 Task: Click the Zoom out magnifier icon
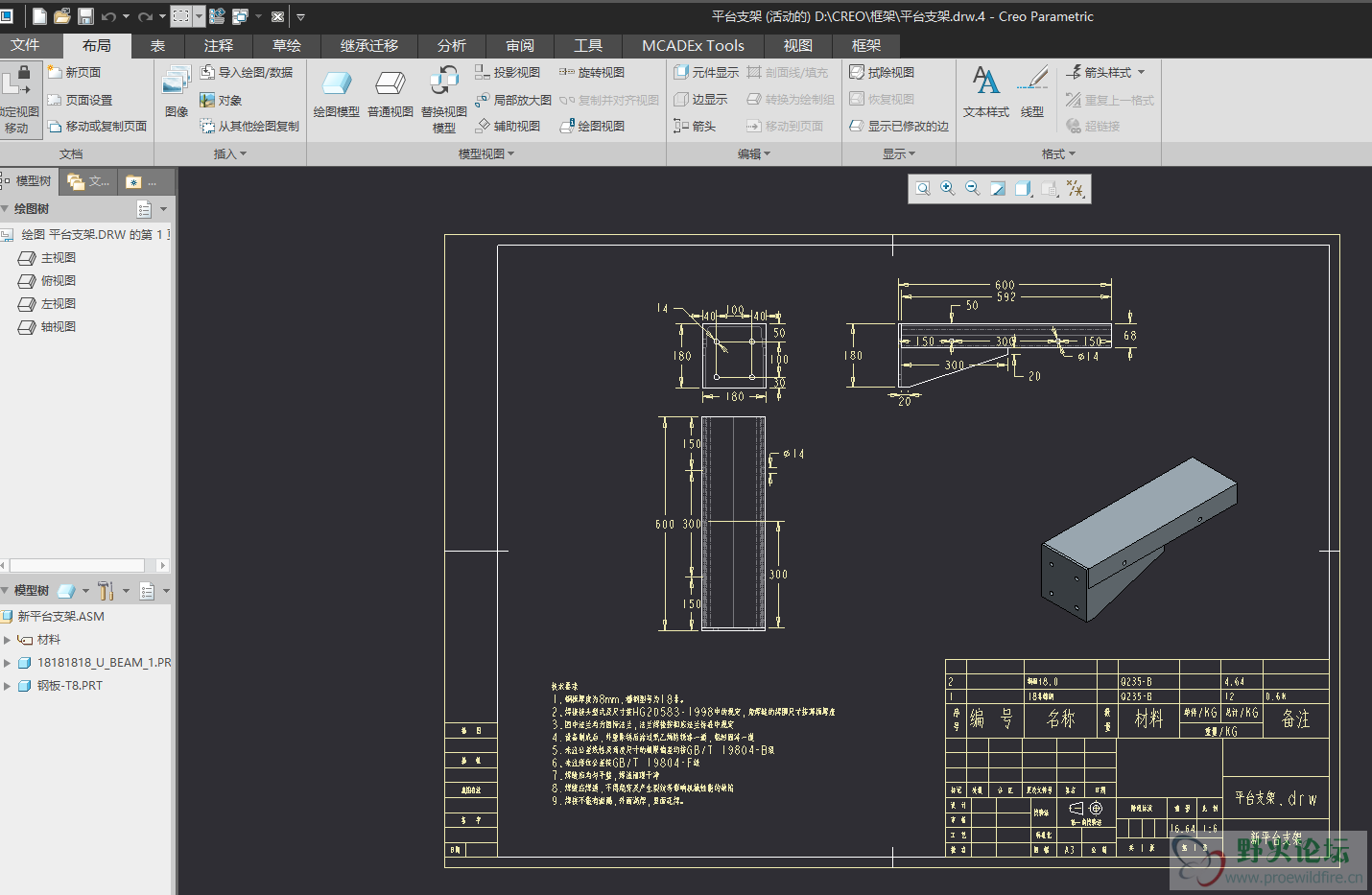coord(973,189)
